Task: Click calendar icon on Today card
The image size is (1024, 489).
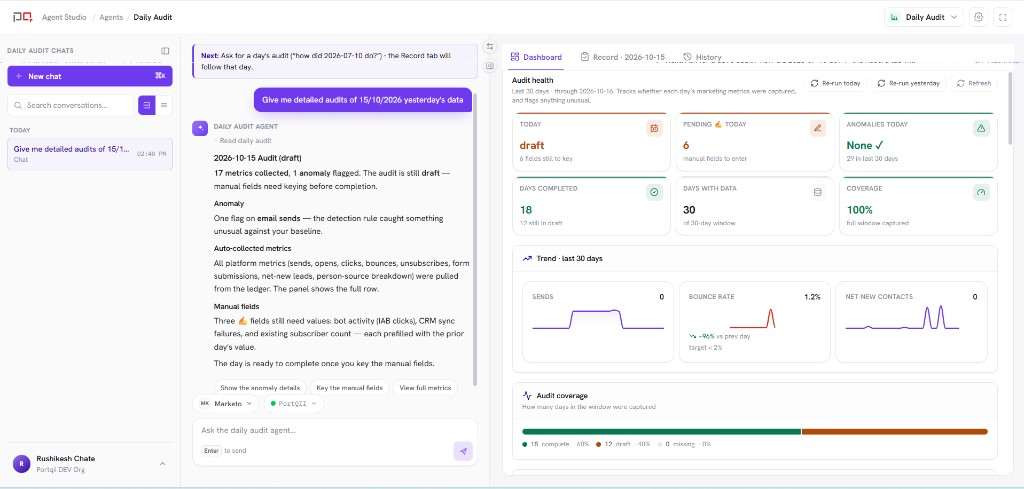Action: pyautogui.click(x=654, y=129)
